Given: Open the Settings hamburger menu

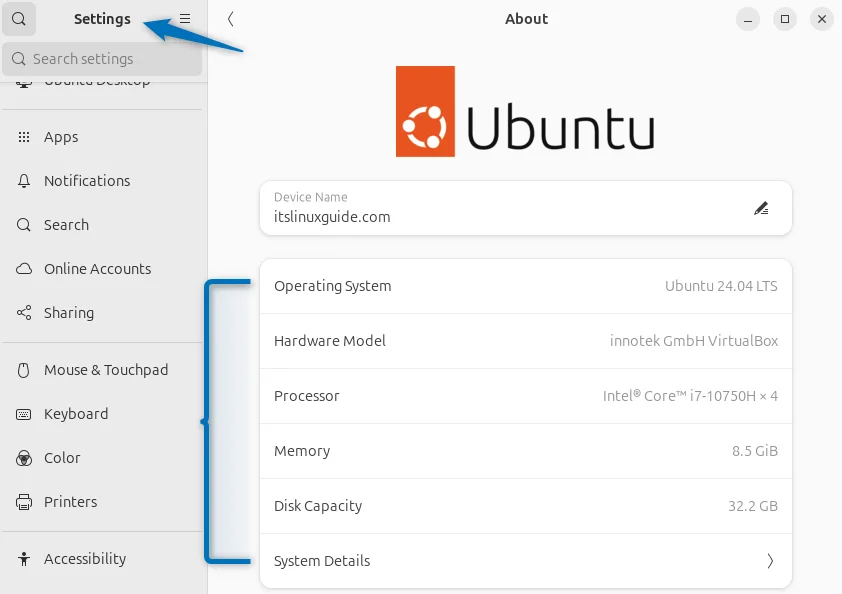Looking at the screenshot, I should 185,19.
